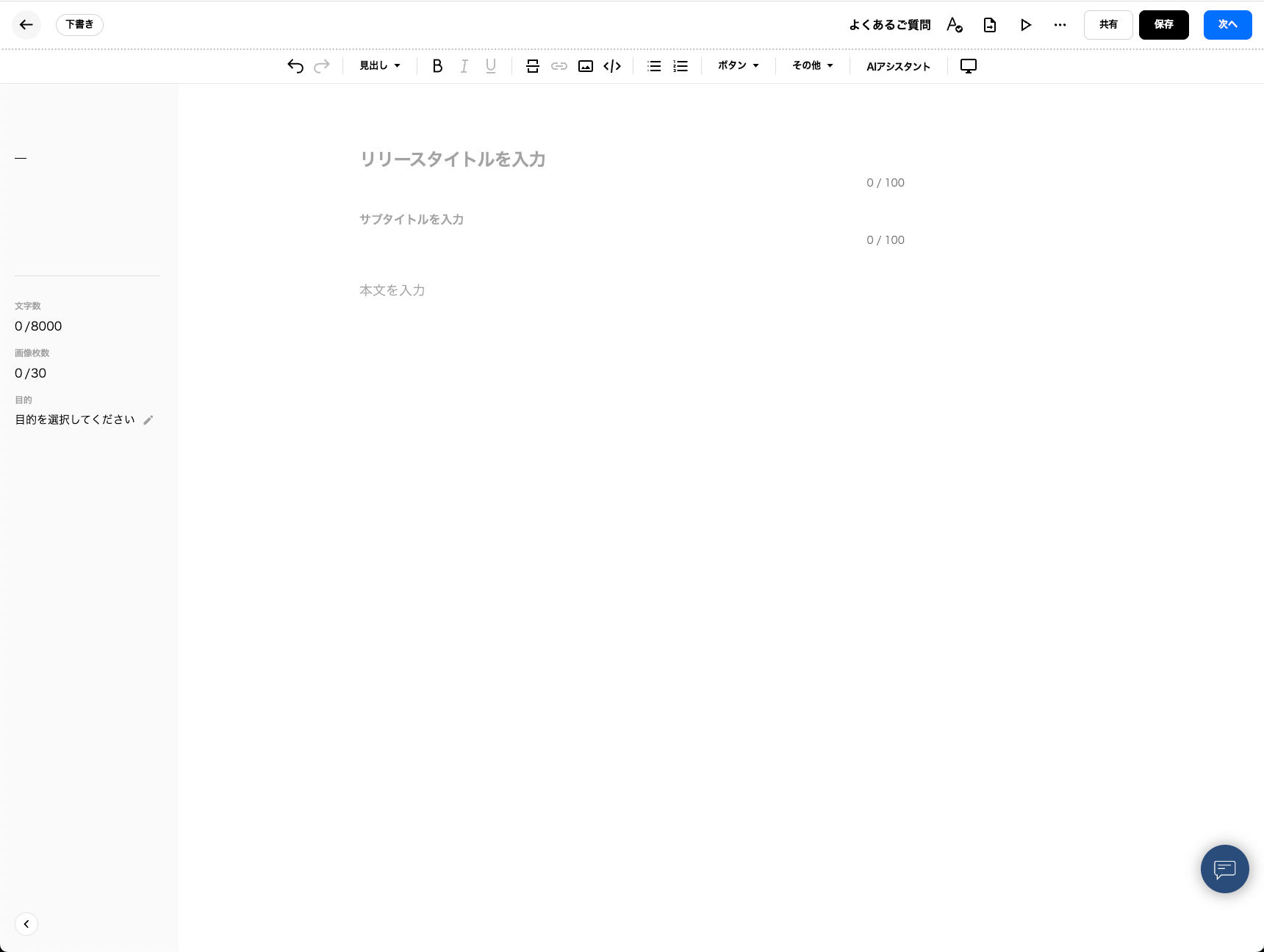Image resolution: width=1264 pixels, height=952 pixels.
Task: Insert an image into the article
Action: 586,66
